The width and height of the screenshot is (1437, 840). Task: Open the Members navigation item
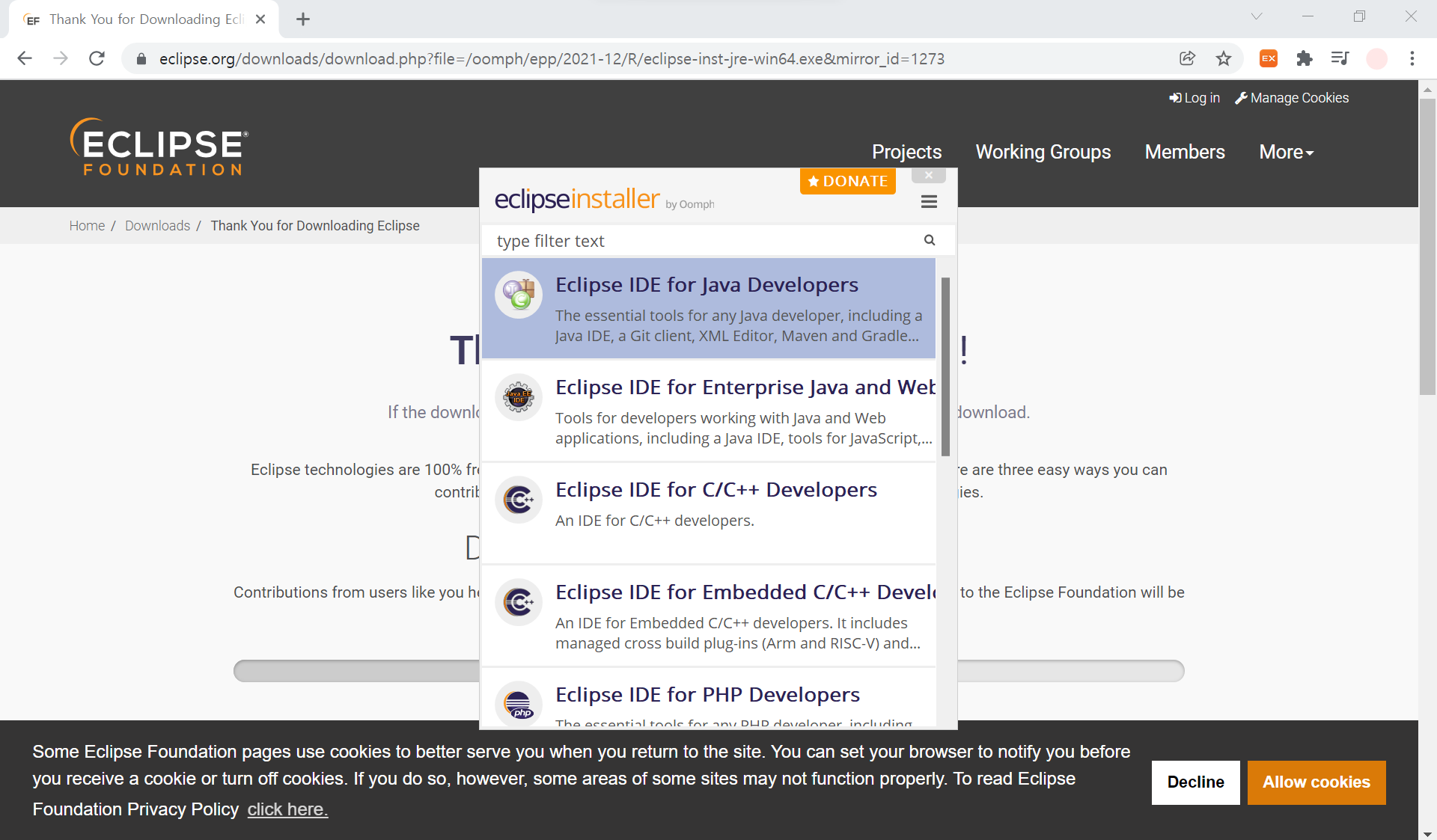click(1185, 152)
